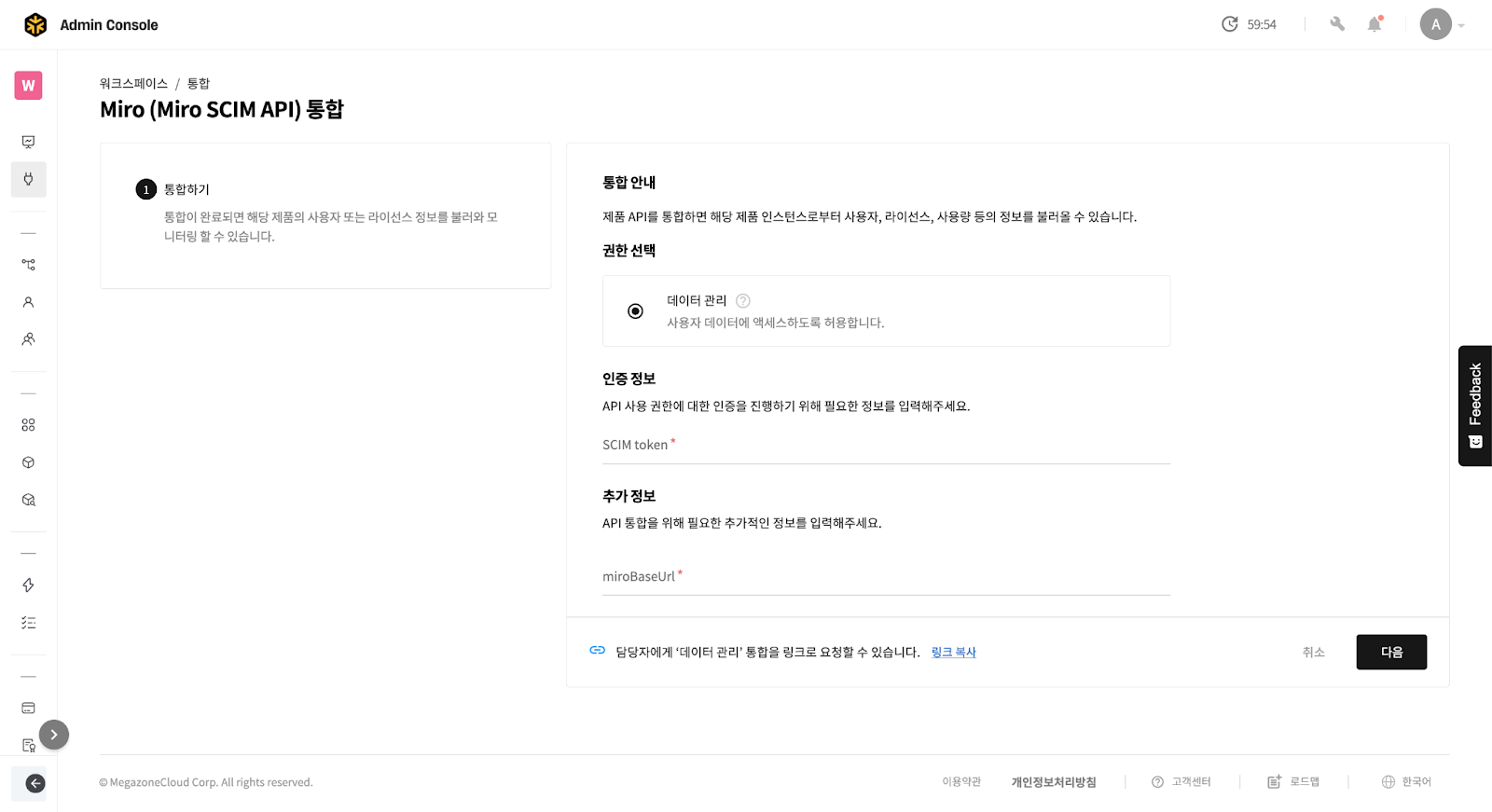Open the wrench tools icon in header
1492x812 pixels.
click(1337, 24)
